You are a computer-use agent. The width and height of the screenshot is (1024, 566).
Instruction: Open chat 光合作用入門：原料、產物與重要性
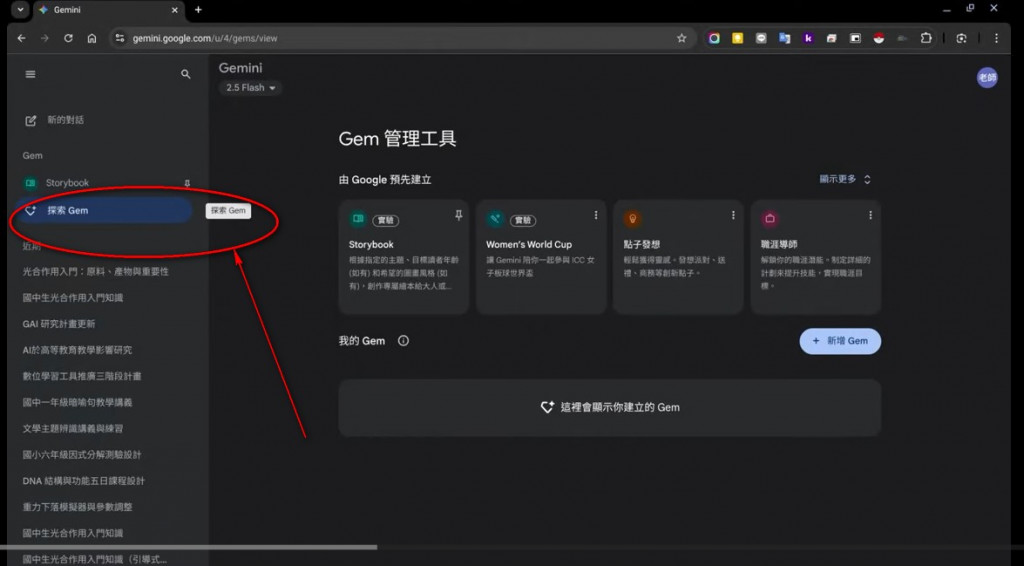point(95,272)
